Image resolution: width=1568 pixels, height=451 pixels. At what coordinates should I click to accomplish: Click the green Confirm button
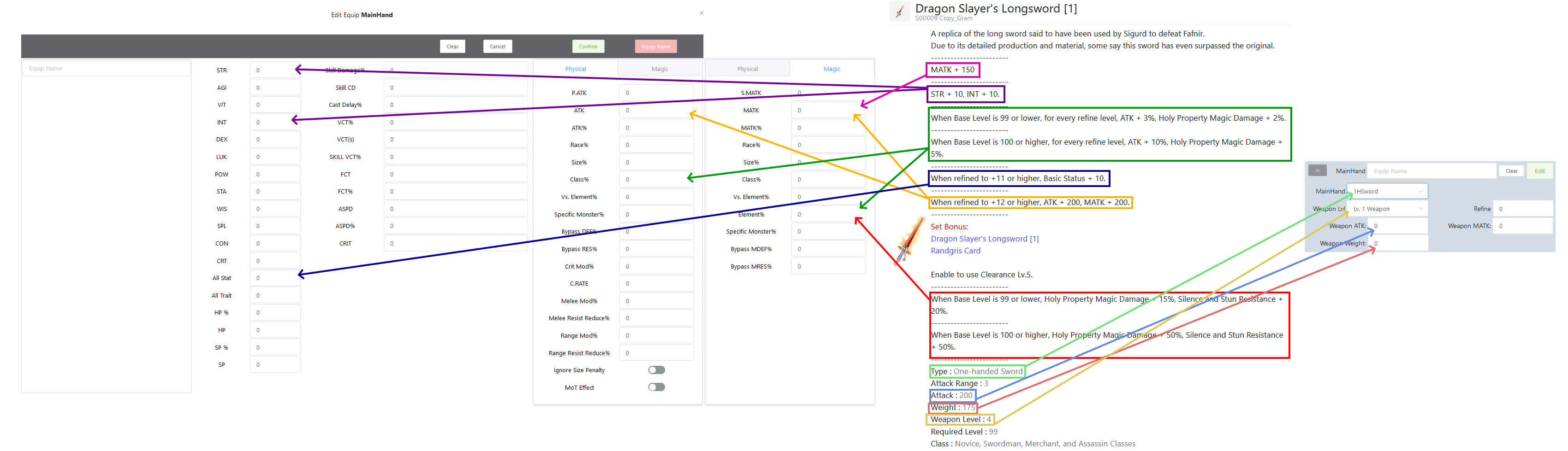point(588,46)
